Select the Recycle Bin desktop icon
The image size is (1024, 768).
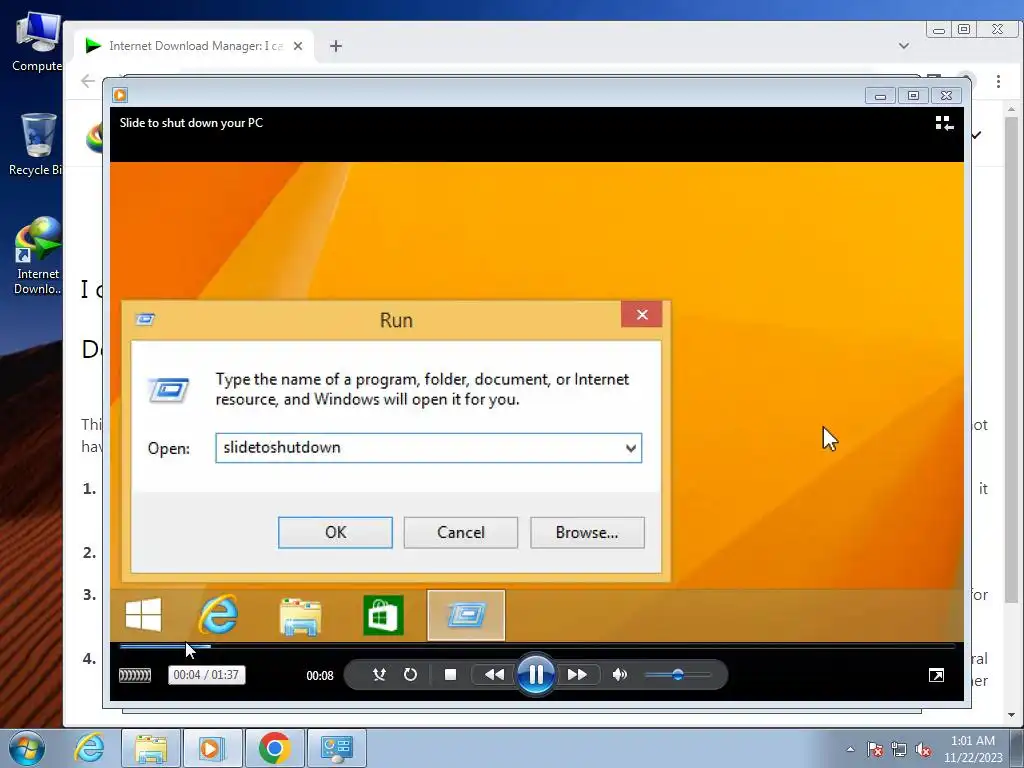point(36,145)
